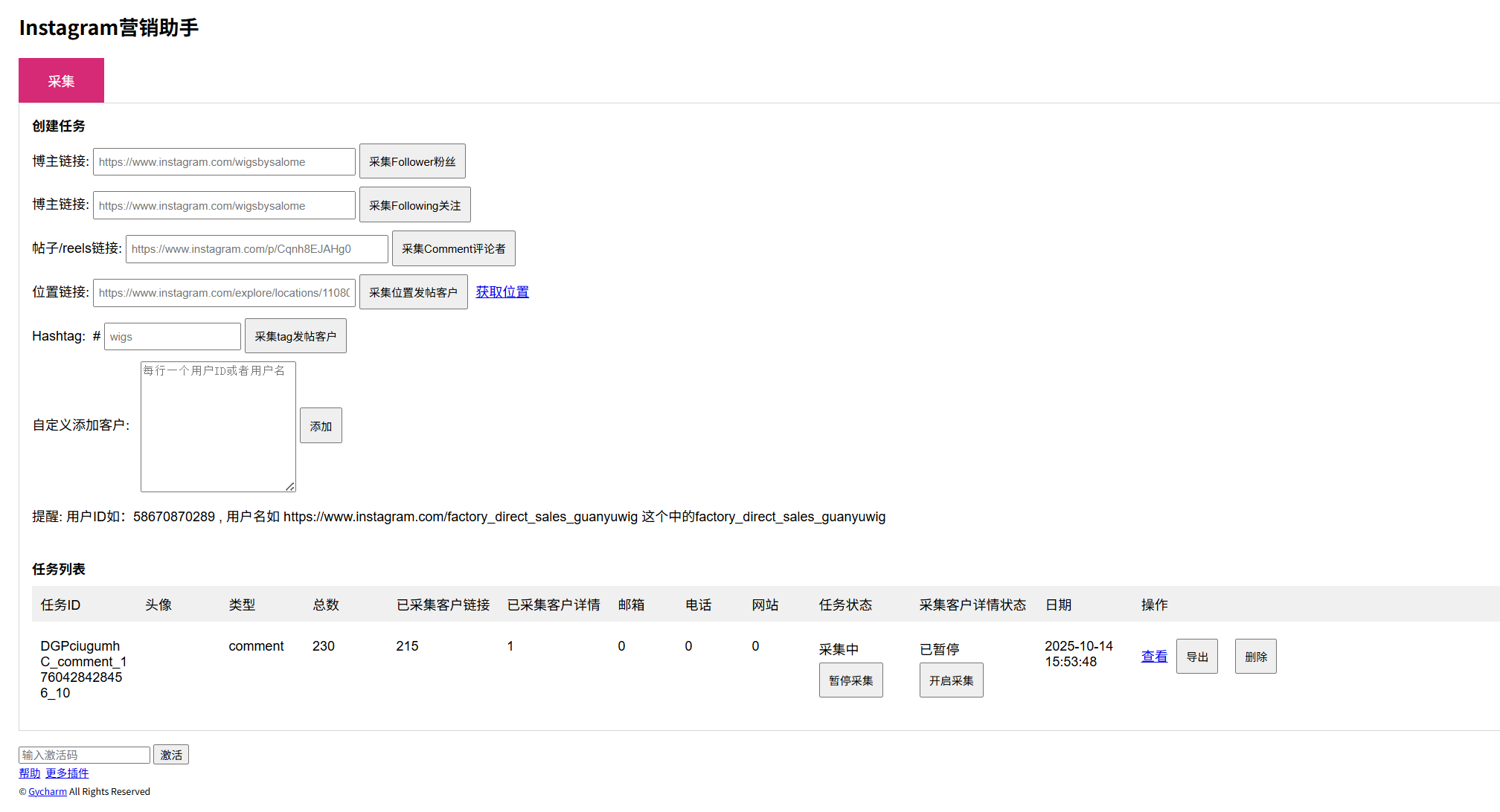Click the 帖子/reels链接 input field

(257, 249)
